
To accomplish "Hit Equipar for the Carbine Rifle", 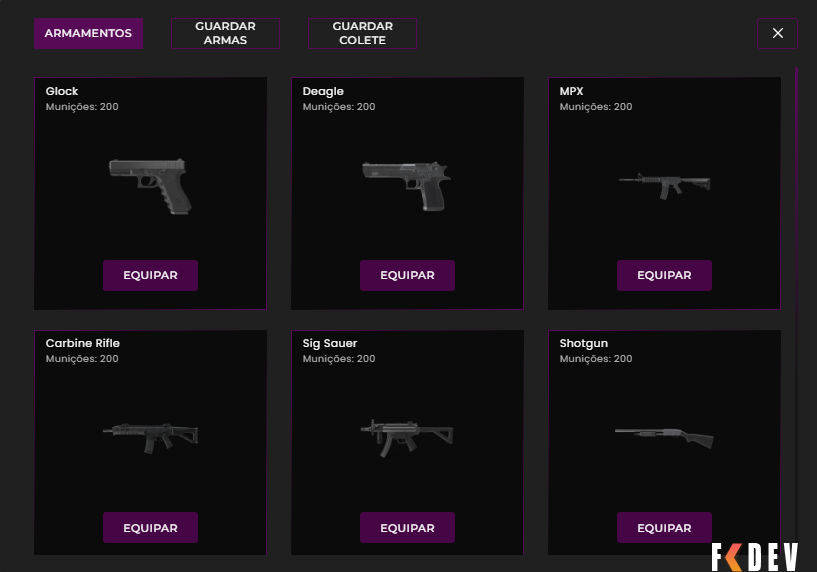I will [x=150, y=527].
